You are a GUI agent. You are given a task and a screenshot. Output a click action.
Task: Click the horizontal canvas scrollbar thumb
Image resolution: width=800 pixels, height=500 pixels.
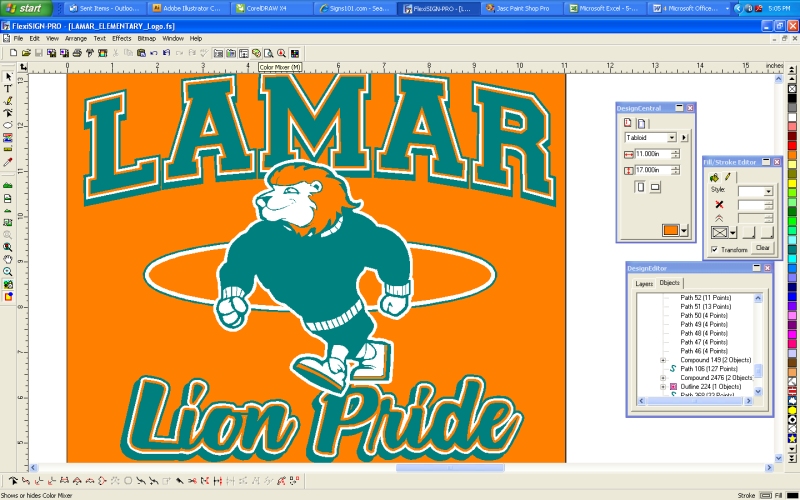(x=450, y=467)
